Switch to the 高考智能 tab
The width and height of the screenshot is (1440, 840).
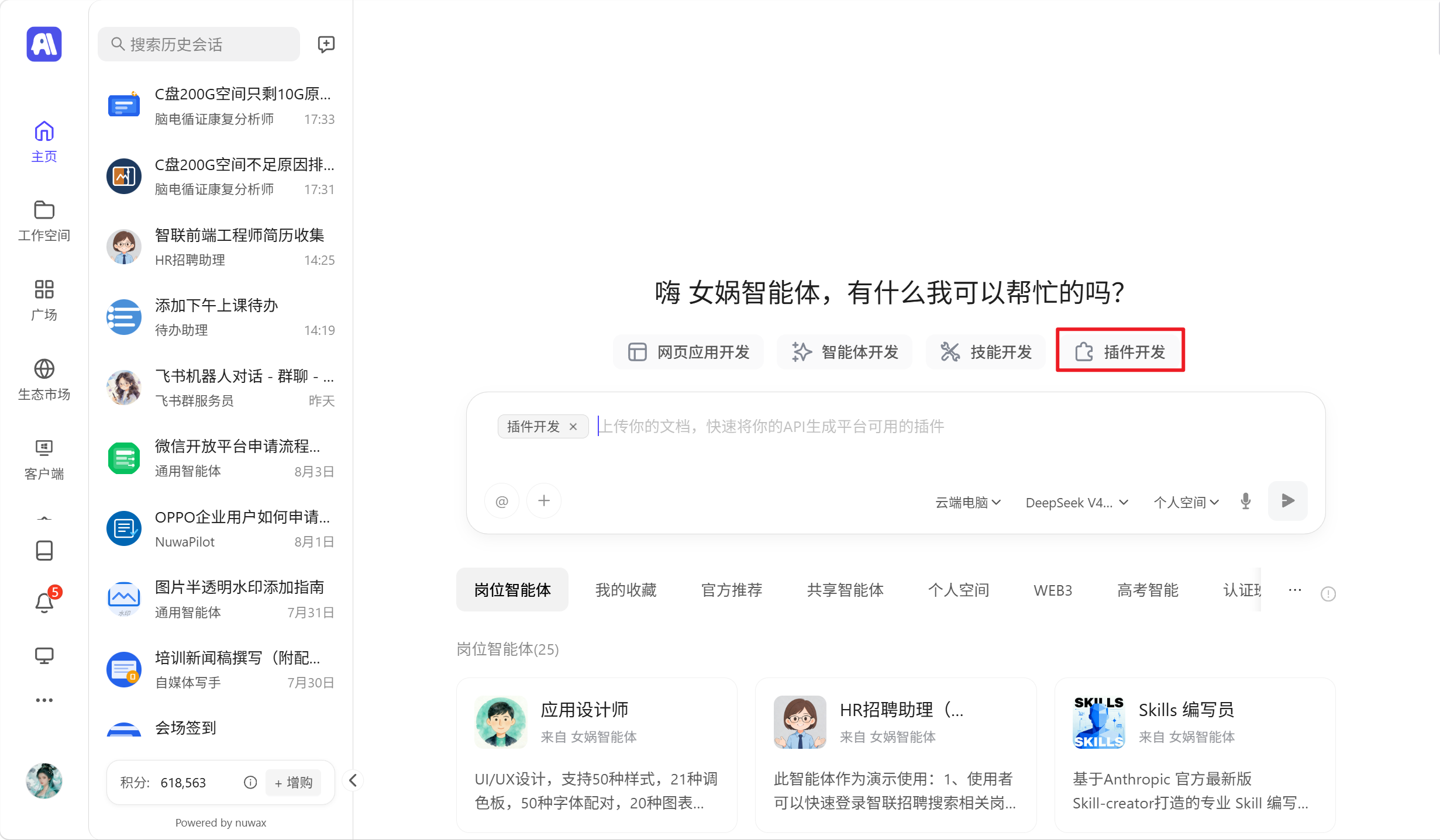coord(1148,590)
